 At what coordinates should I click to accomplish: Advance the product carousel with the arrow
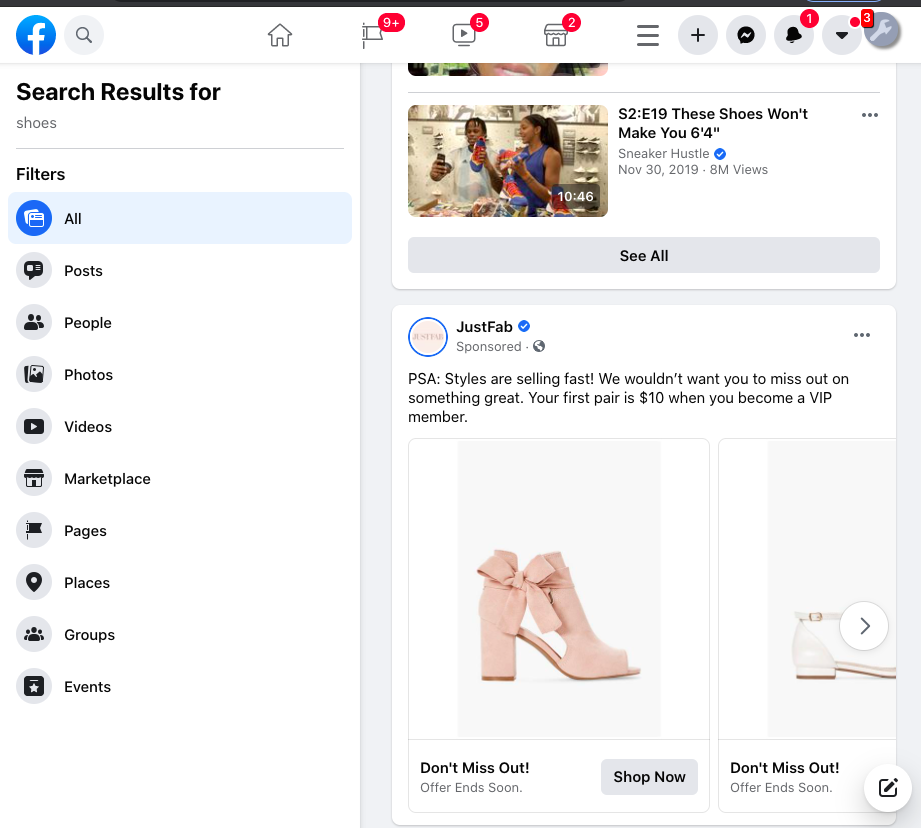tap(863, 625)
